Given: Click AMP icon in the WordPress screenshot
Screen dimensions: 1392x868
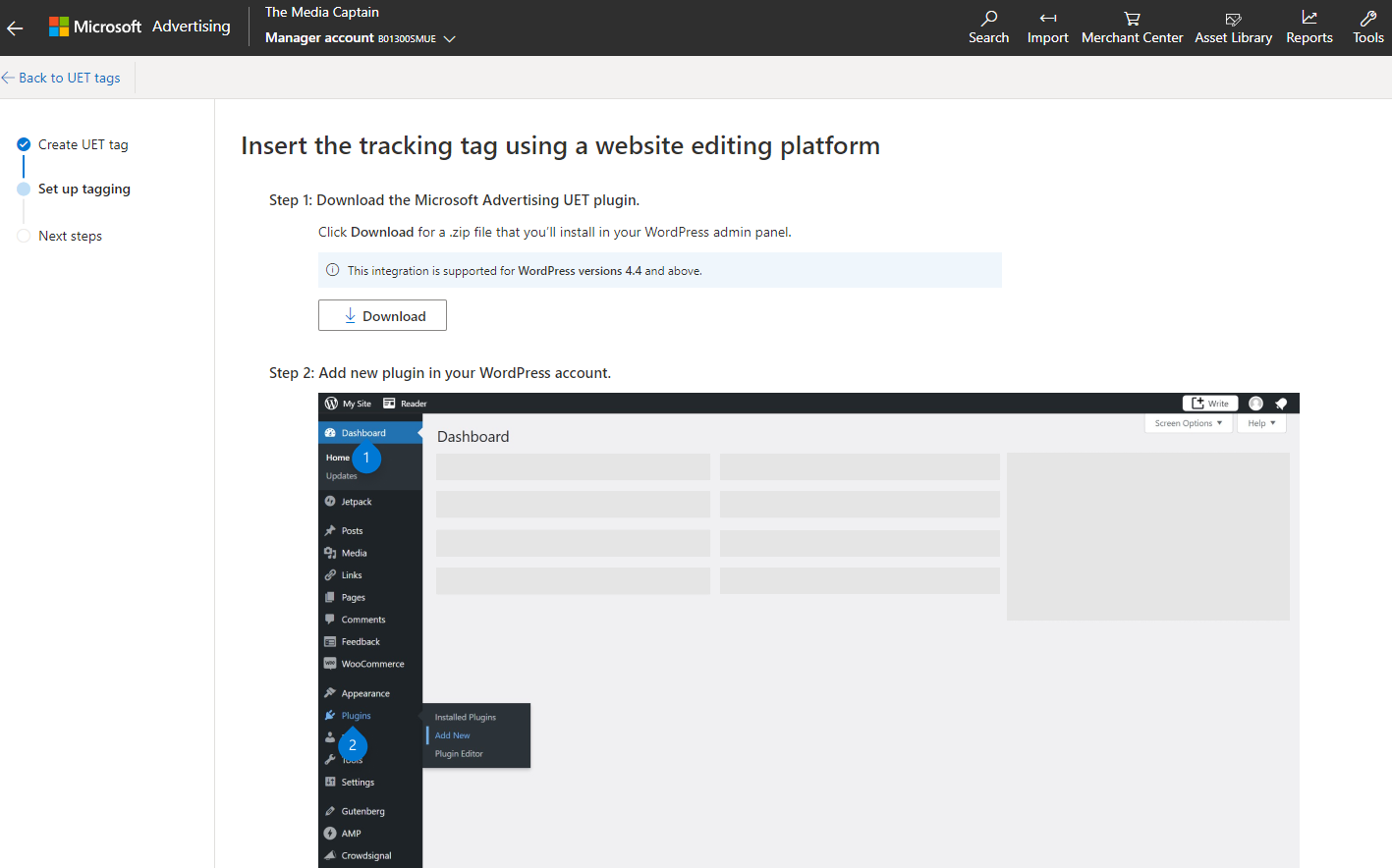Looking at the screenshot, I should (330, 834).
